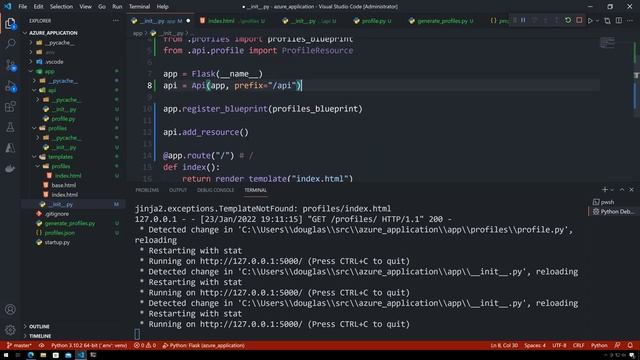Run the Python file with play icon

coord(590,21)
